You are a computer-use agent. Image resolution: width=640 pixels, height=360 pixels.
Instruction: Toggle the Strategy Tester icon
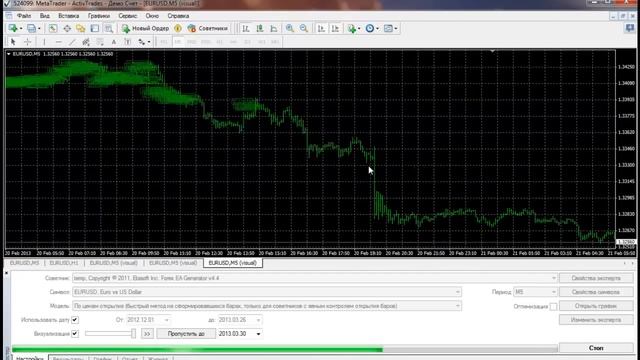click(x=108, y=28)
